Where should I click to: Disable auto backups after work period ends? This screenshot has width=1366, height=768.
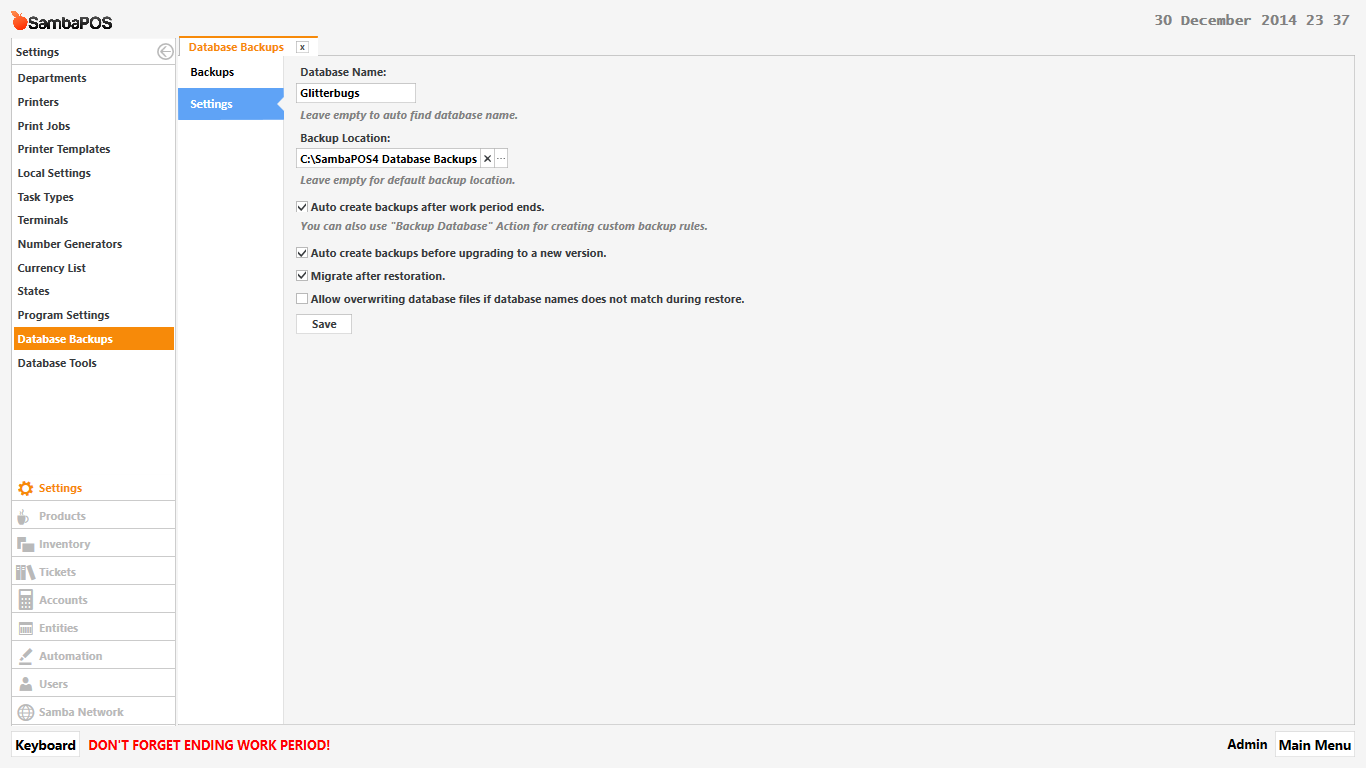pos(302,207)
